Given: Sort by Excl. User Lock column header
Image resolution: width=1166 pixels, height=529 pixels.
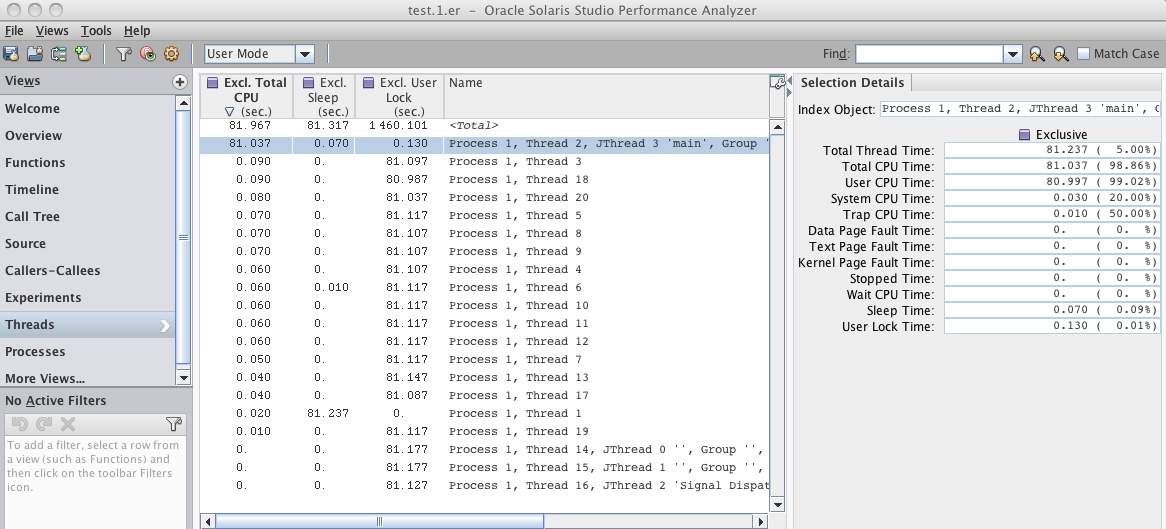Looking at the screenshot, I should (x=399, y=96).
